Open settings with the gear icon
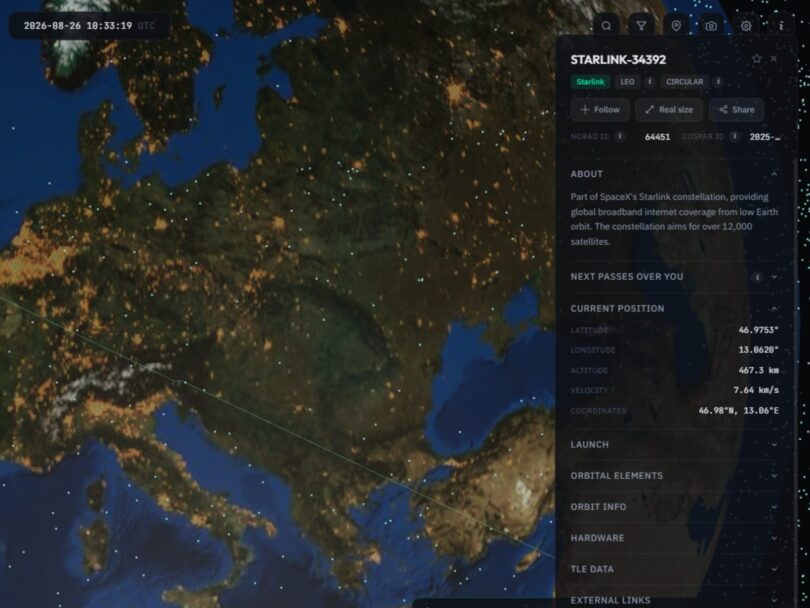 (746, 26)
